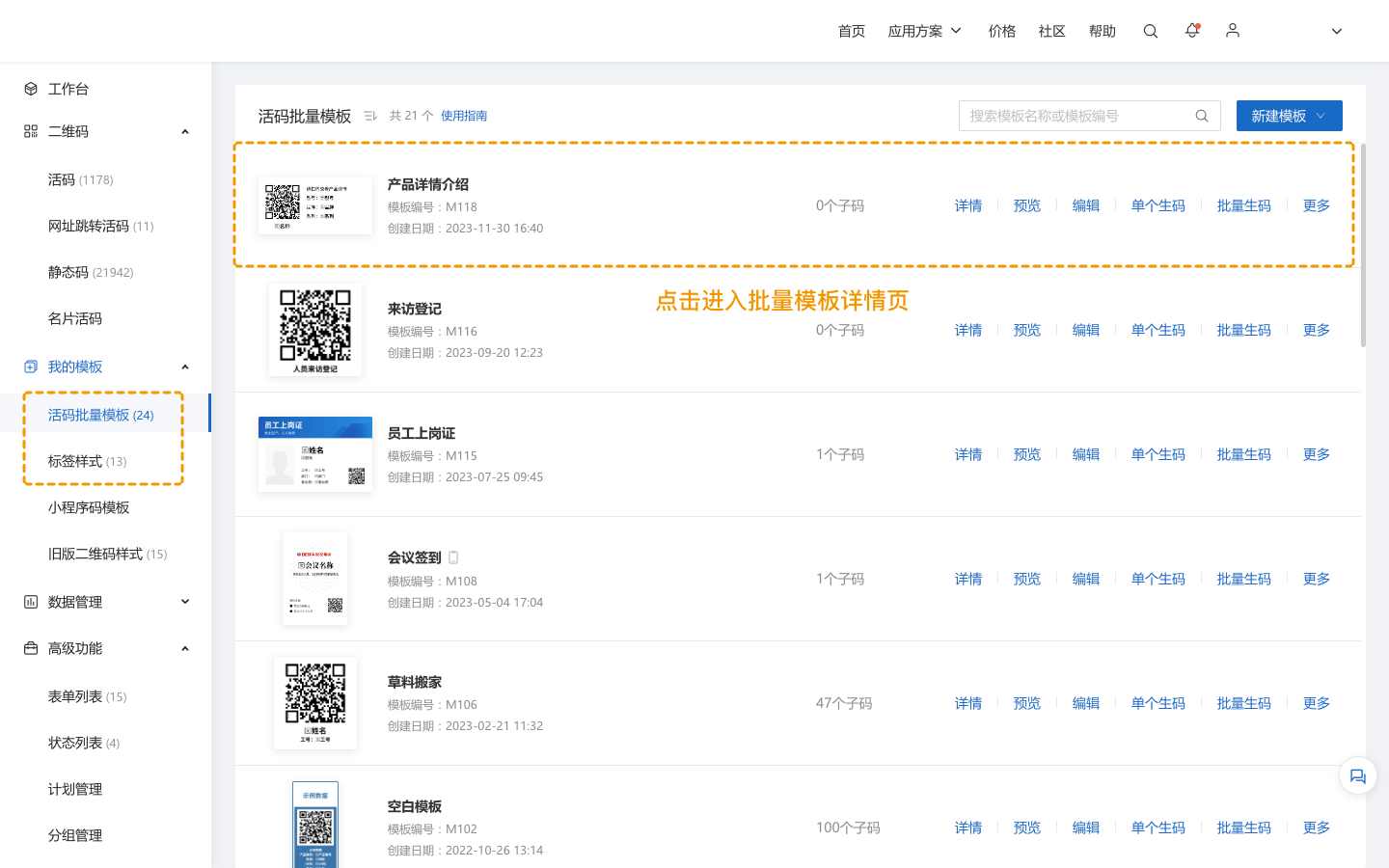Image resolution: width=1389 pixels, height=868 pixels.
Task: Open the 首页 menu item
Action: (852, 31)
